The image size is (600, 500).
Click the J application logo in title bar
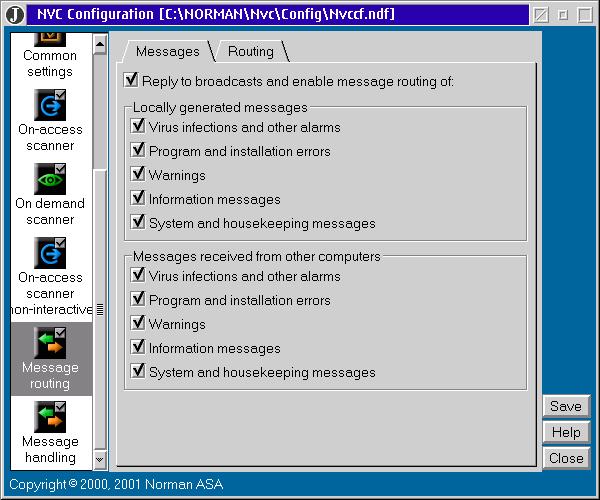click(x=15, y=15)
